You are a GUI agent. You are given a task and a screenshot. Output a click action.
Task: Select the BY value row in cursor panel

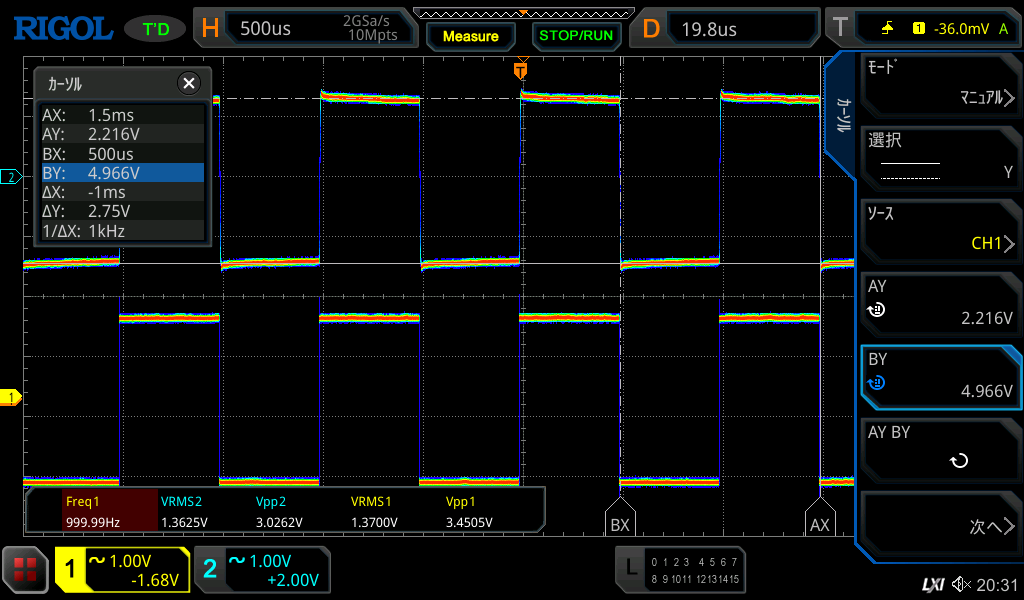120,173
